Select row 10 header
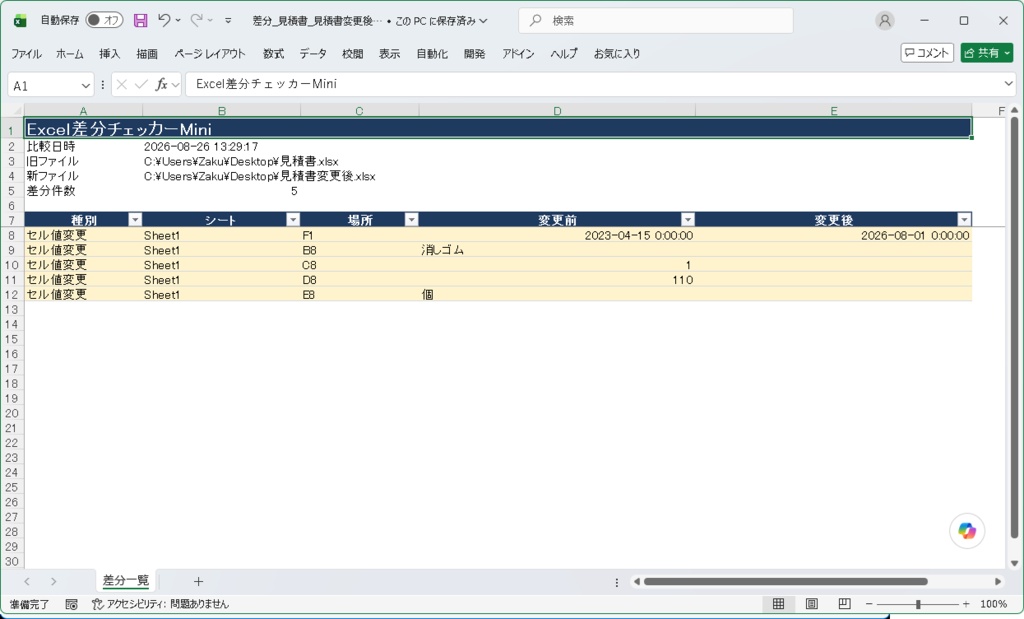The height and width of the screenshot is (619, 1024). (12, 265)
